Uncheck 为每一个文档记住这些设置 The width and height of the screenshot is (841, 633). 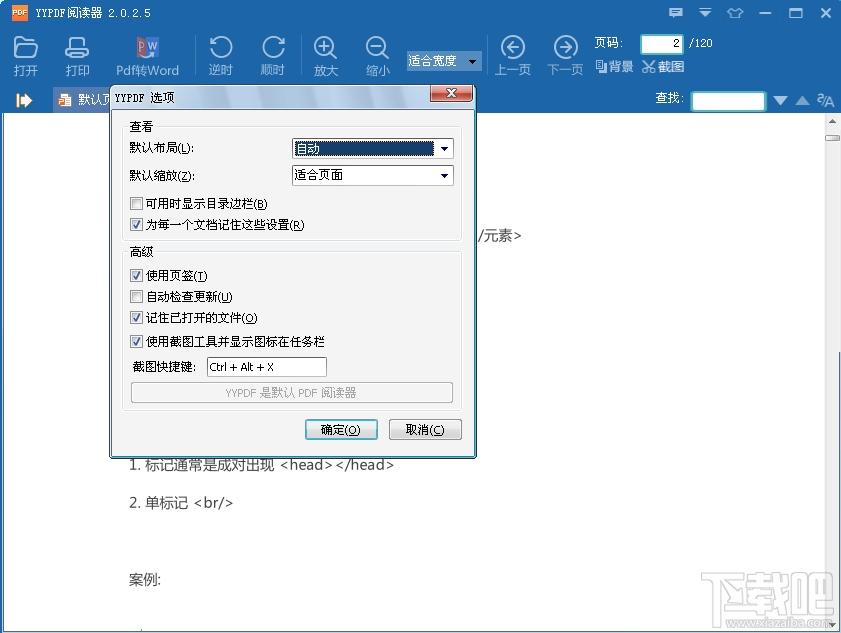coord(136,224)
